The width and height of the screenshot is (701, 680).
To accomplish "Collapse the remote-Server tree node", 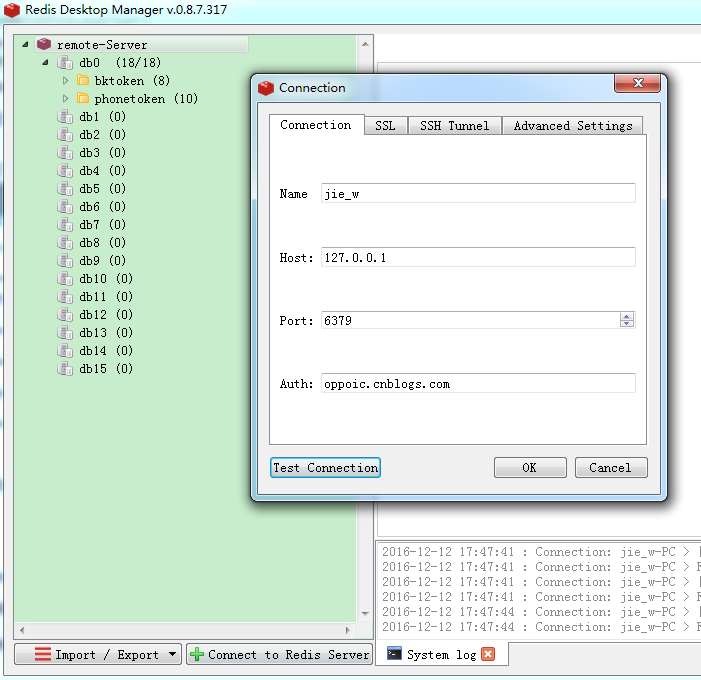I will click(25, 44).
